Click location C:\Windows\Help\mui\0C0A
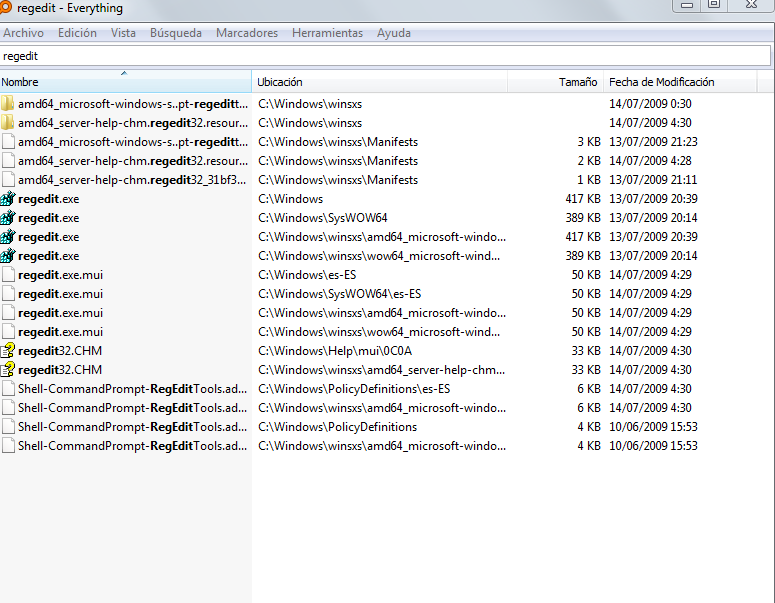The height and width of the screenshot is (603, 775). pyautogui.click(x=335, y=351)
